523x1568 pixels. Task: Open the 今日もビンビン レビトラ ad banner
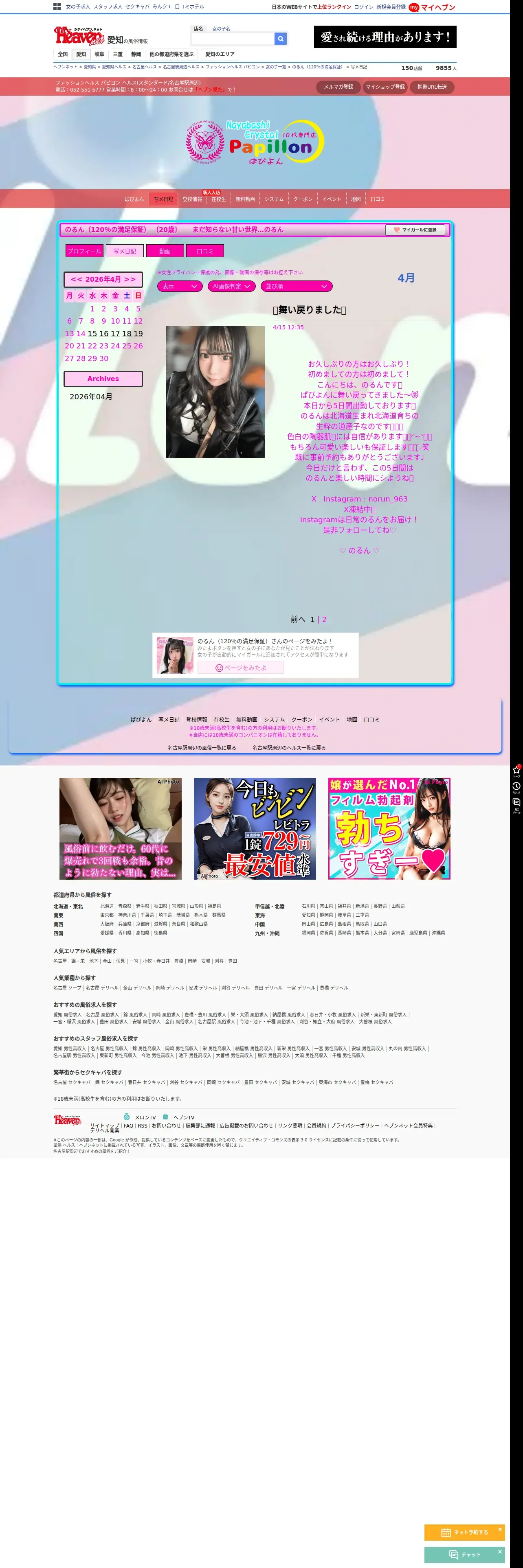[x=255, y=828]
